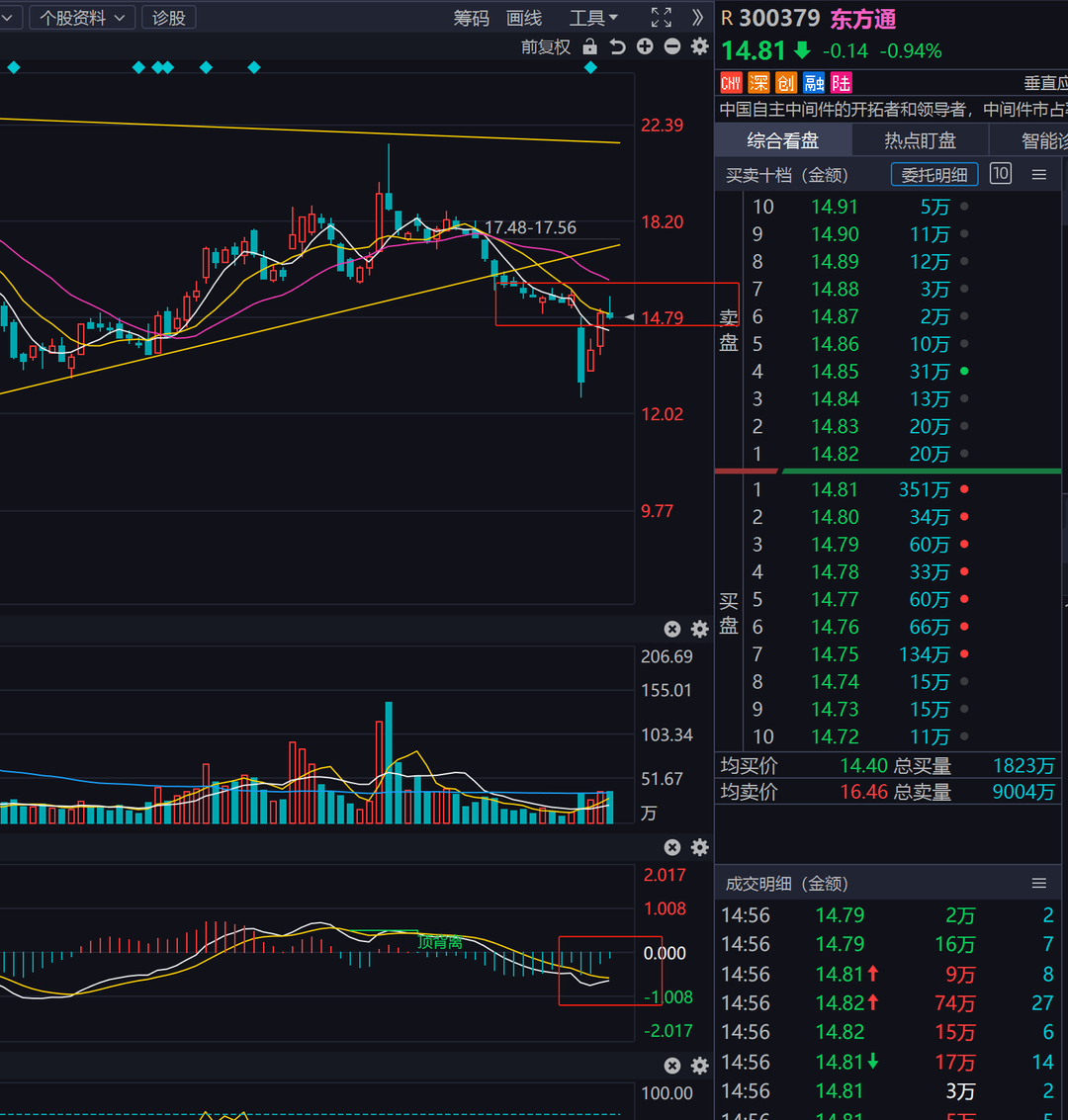Toggle the 10-level depth icon
Viewport: 1068px width, 1120px height.
point(1001,174)
